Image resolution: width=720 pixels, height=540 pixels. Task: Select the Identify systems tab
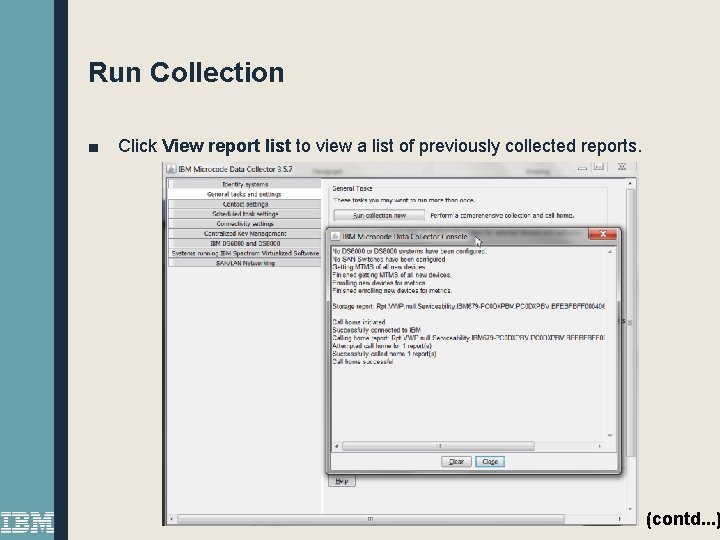click(x=245, y=184)
